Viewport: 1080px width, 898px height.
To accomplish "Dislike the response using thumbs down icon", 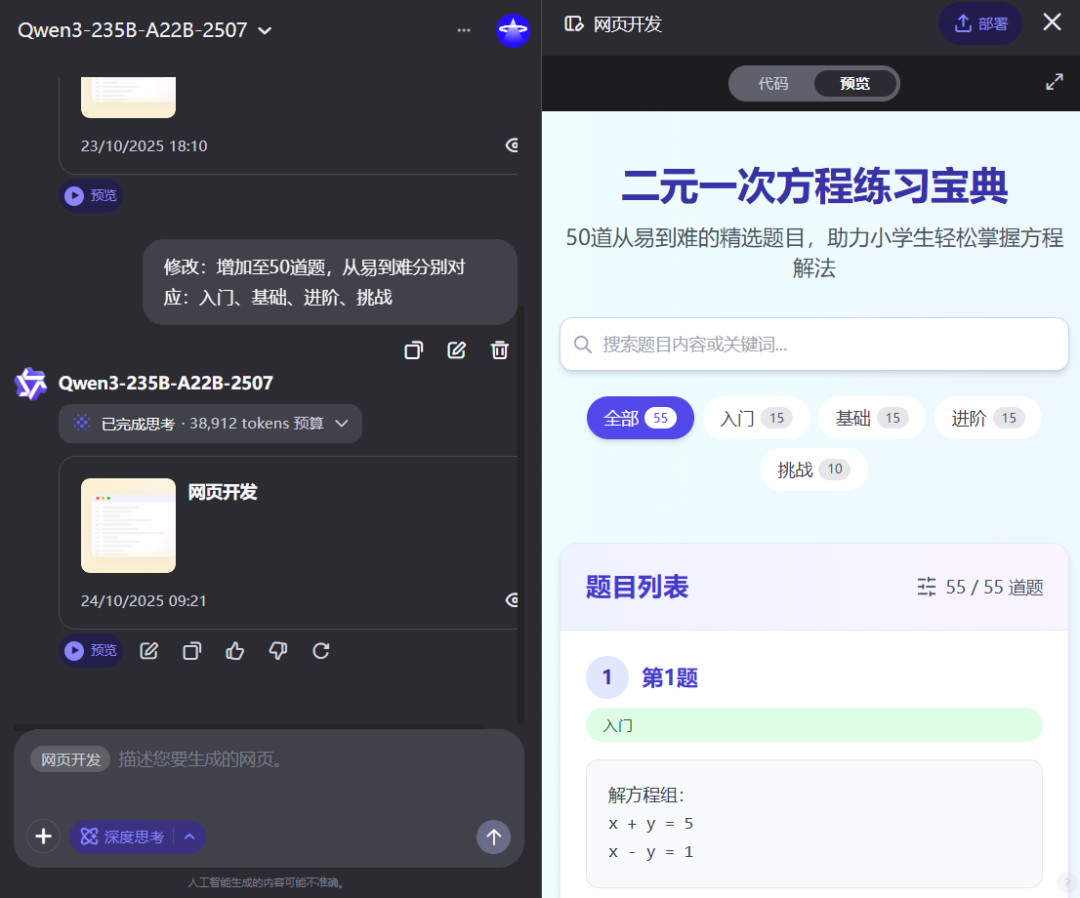I will coord(277,651).
